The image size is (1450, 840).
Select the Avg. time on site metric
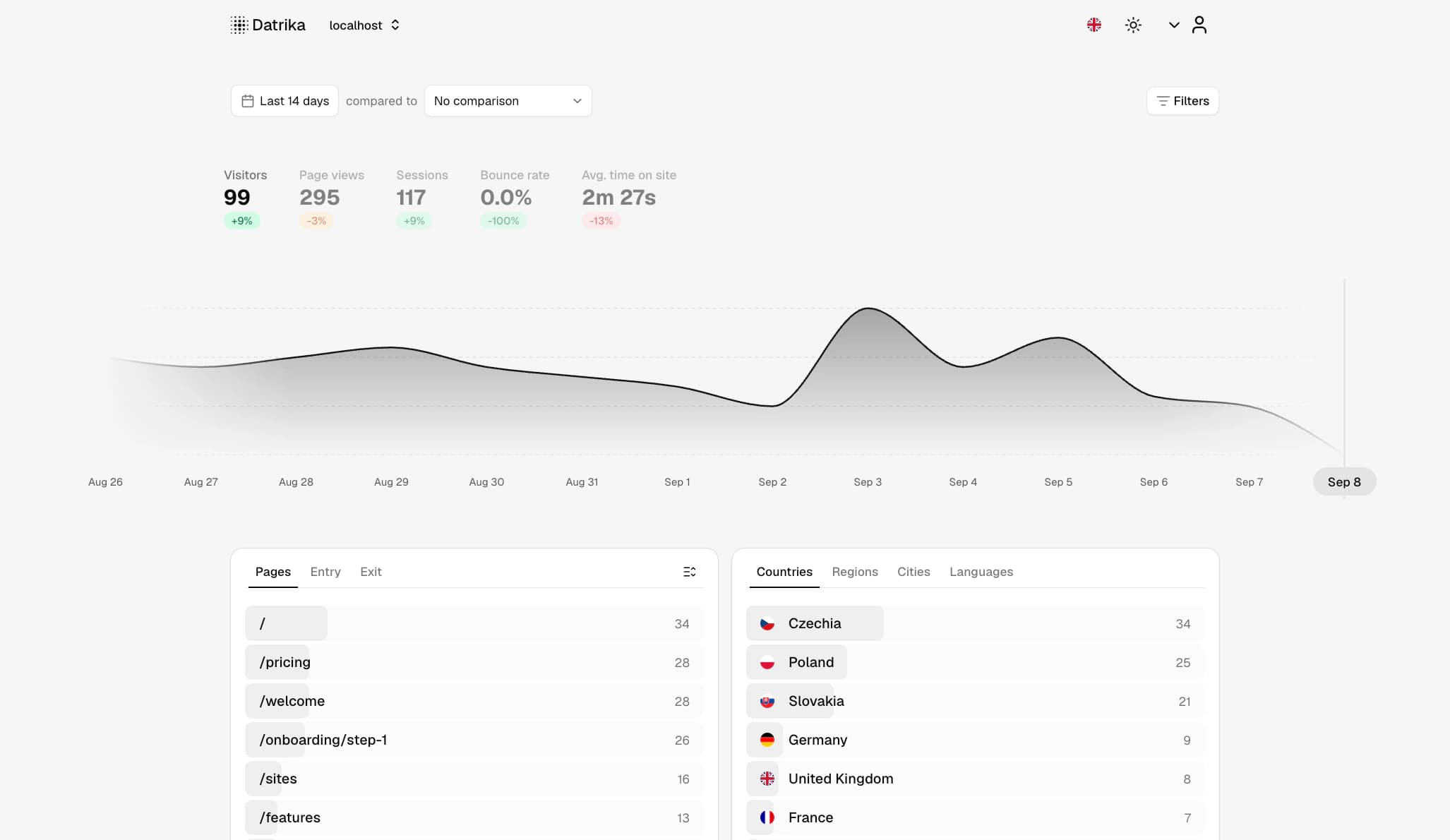pyautogui.click(x=629, y=198)
